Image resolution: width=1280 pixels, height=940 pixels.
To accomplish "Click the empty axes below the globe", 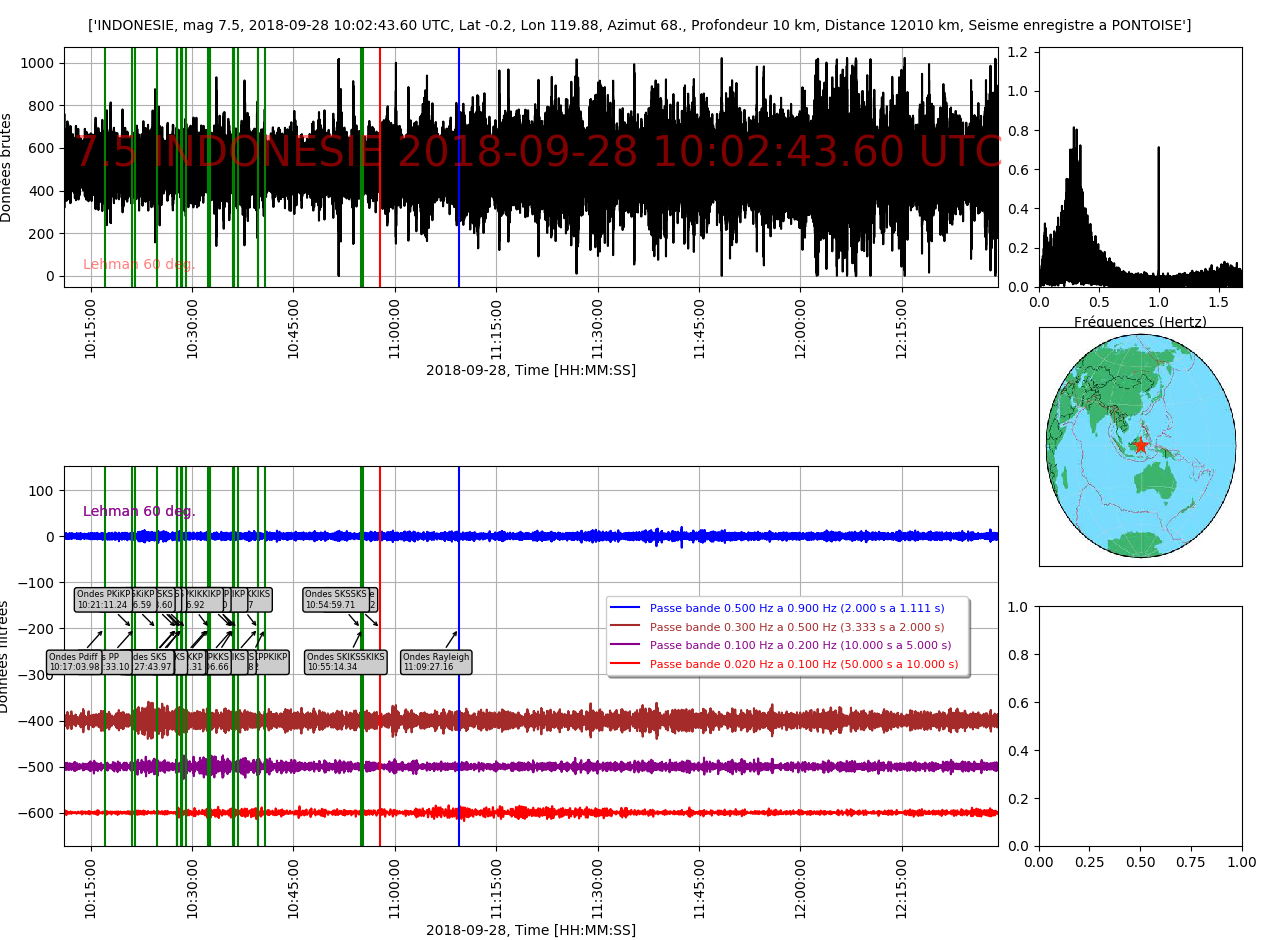I will point(1140,725).
